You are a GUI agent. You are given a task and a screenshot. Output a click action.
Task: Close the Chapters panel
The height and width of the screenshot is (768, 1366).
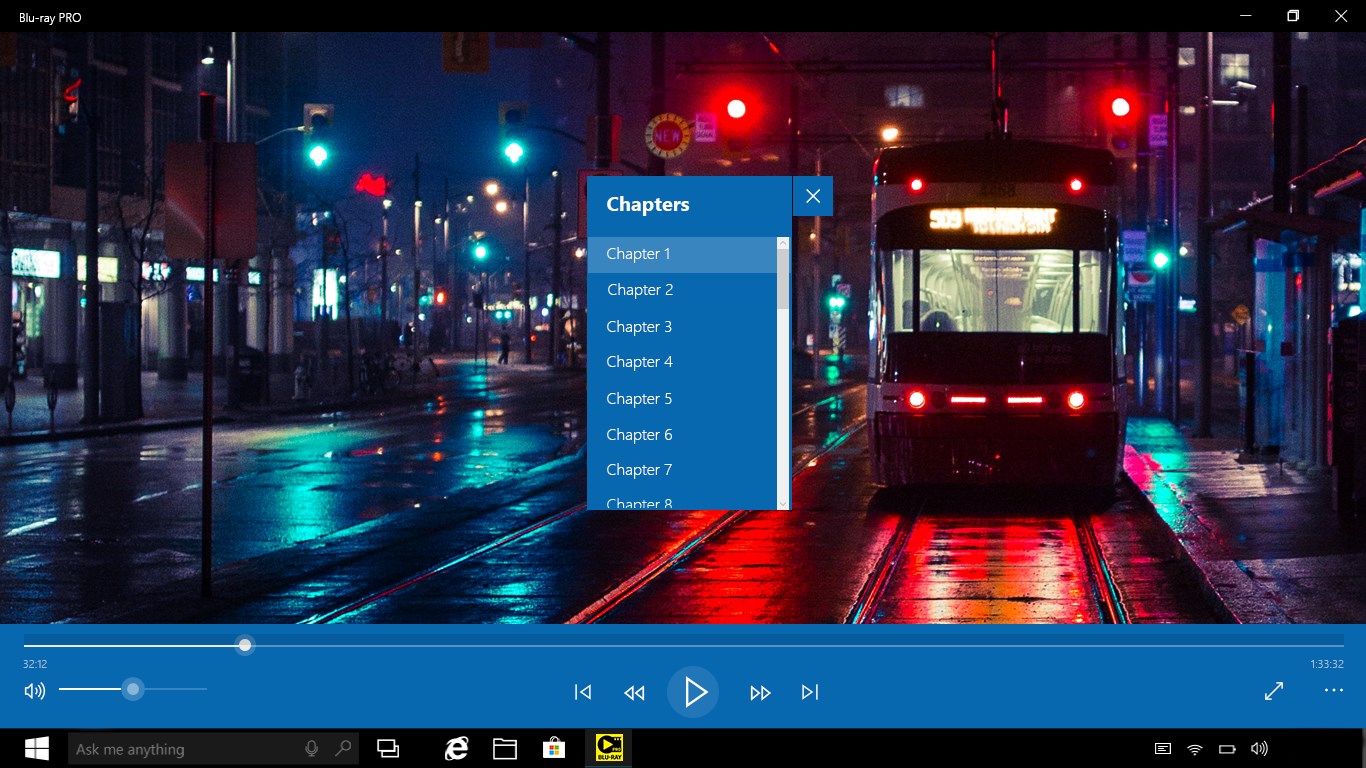point(812,196)
